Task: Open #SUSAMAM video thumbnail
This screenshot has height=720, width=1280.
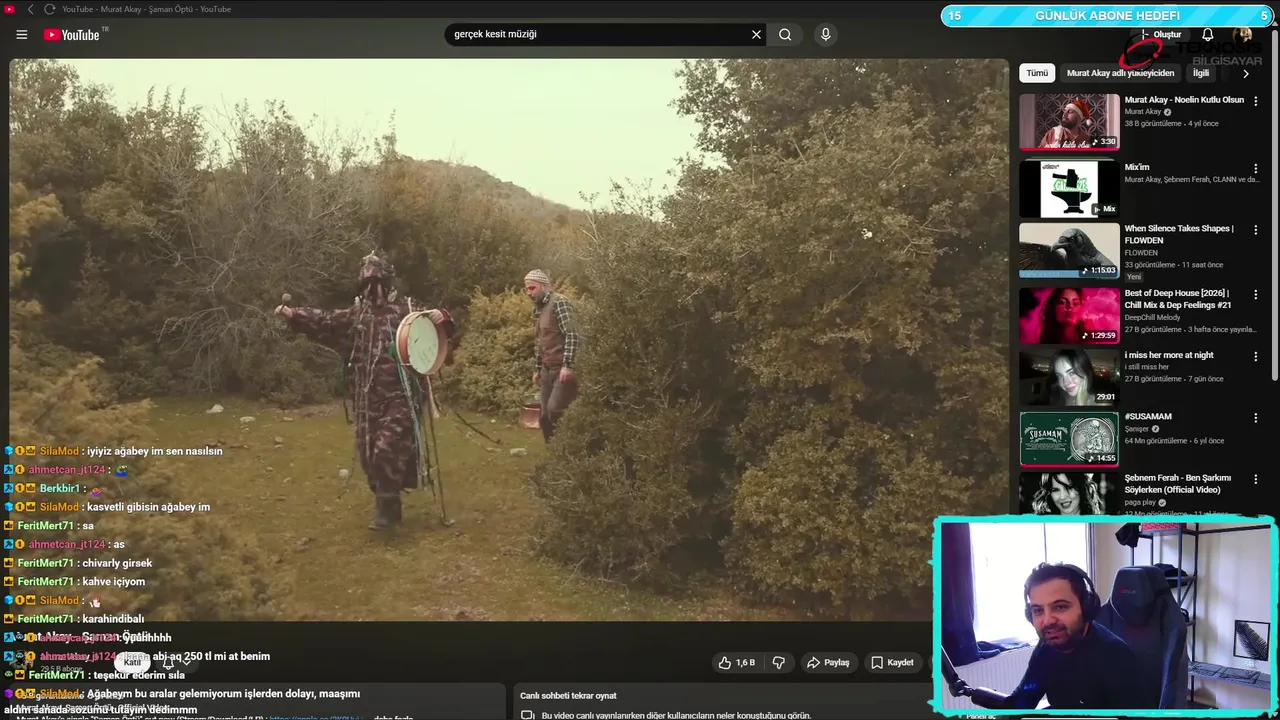Action: coord(1069,438)
